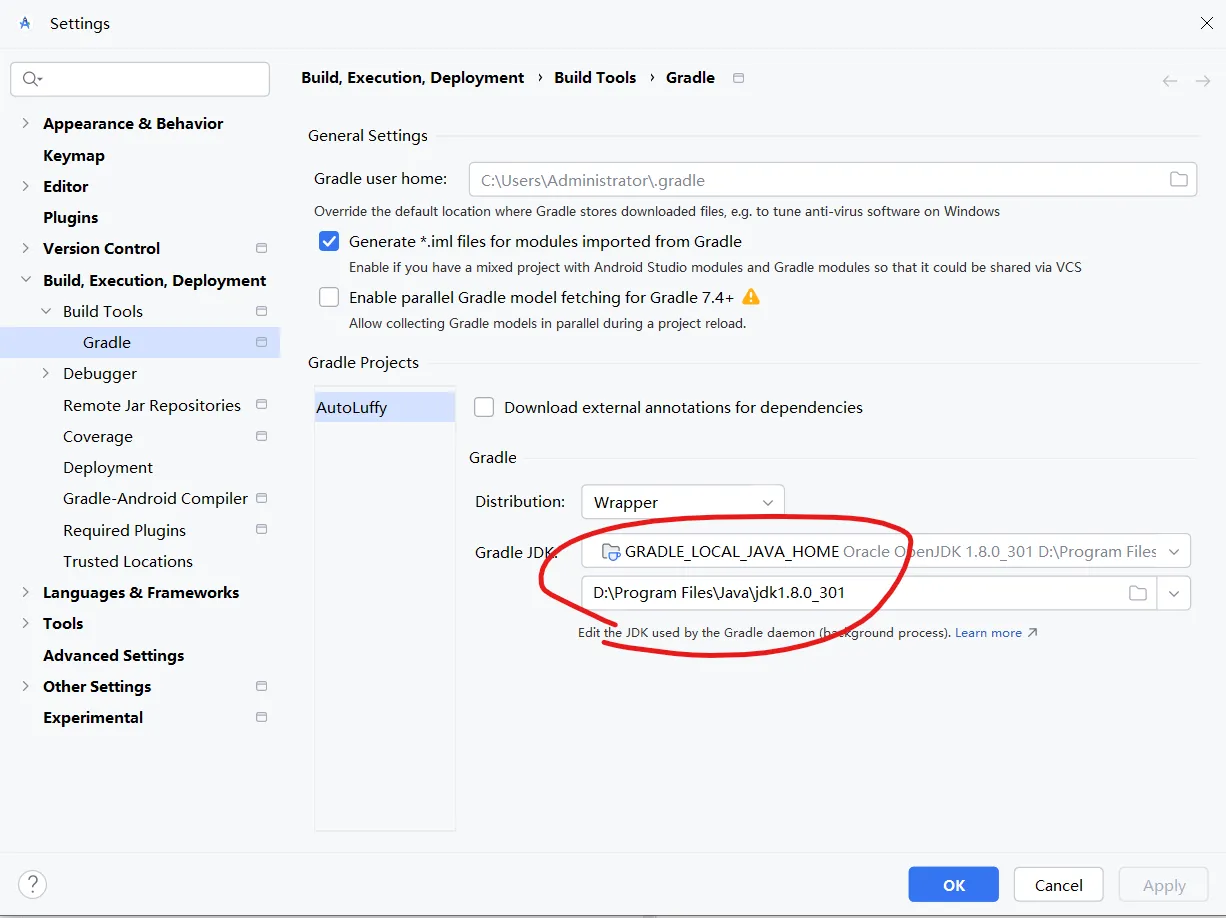
Task: Open Experimental settings page
Action: pyautogui.click(x=93, y=717)
